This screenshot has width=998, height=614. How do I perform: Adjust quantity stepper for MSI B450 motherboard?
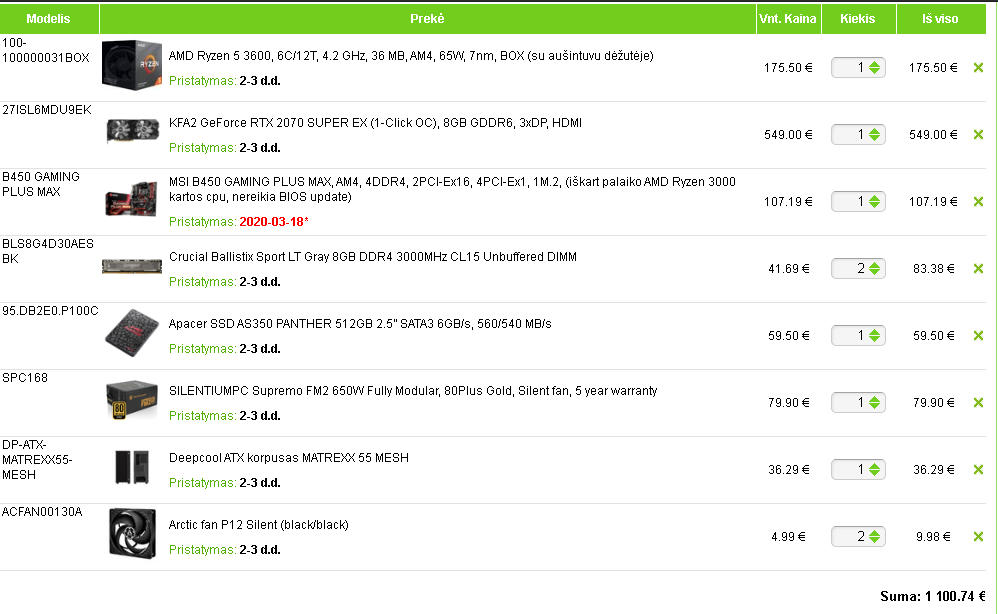click(x=875, y=202)
